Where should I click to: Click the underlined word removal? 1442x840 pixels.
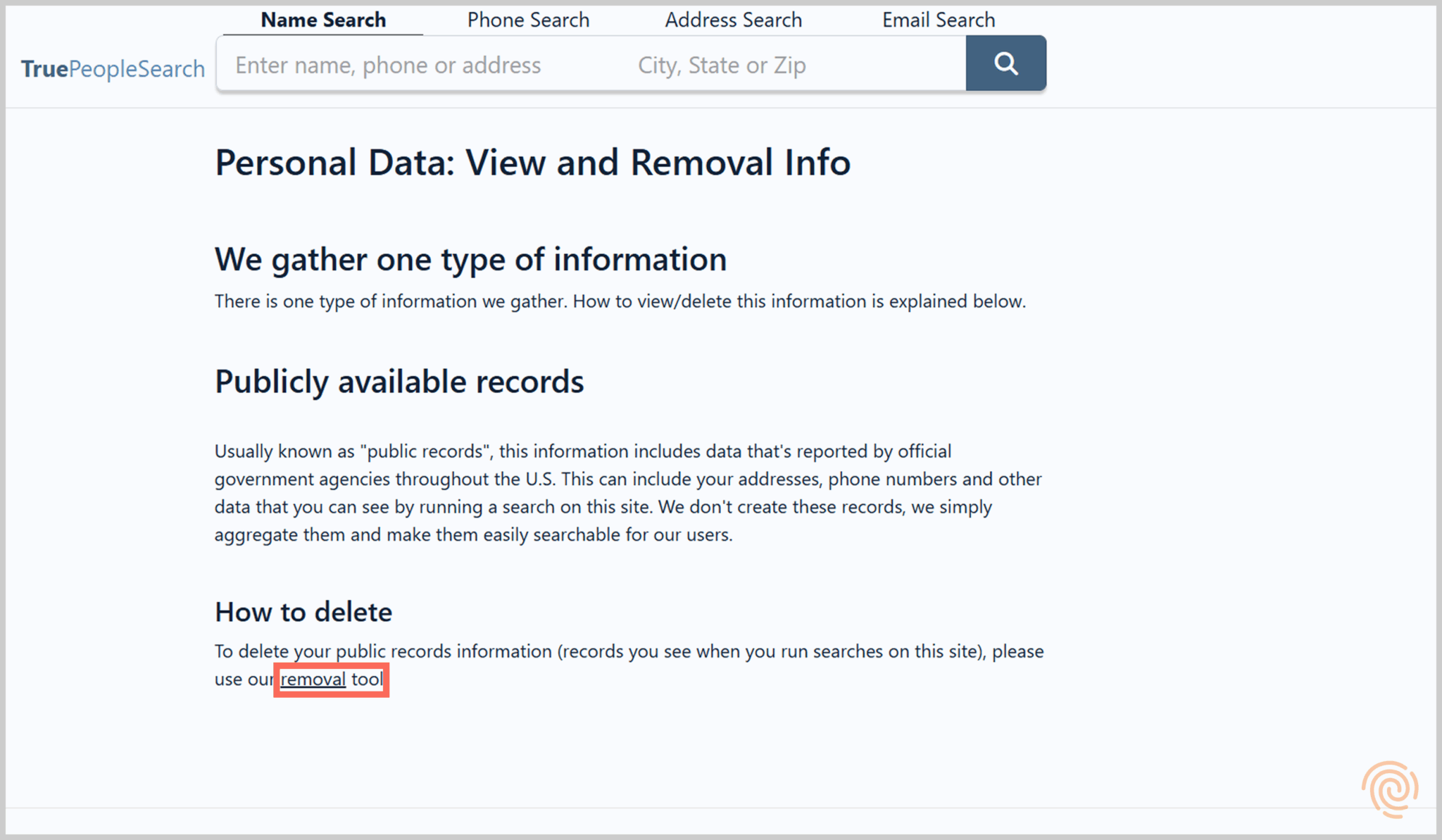click(313, 679)
